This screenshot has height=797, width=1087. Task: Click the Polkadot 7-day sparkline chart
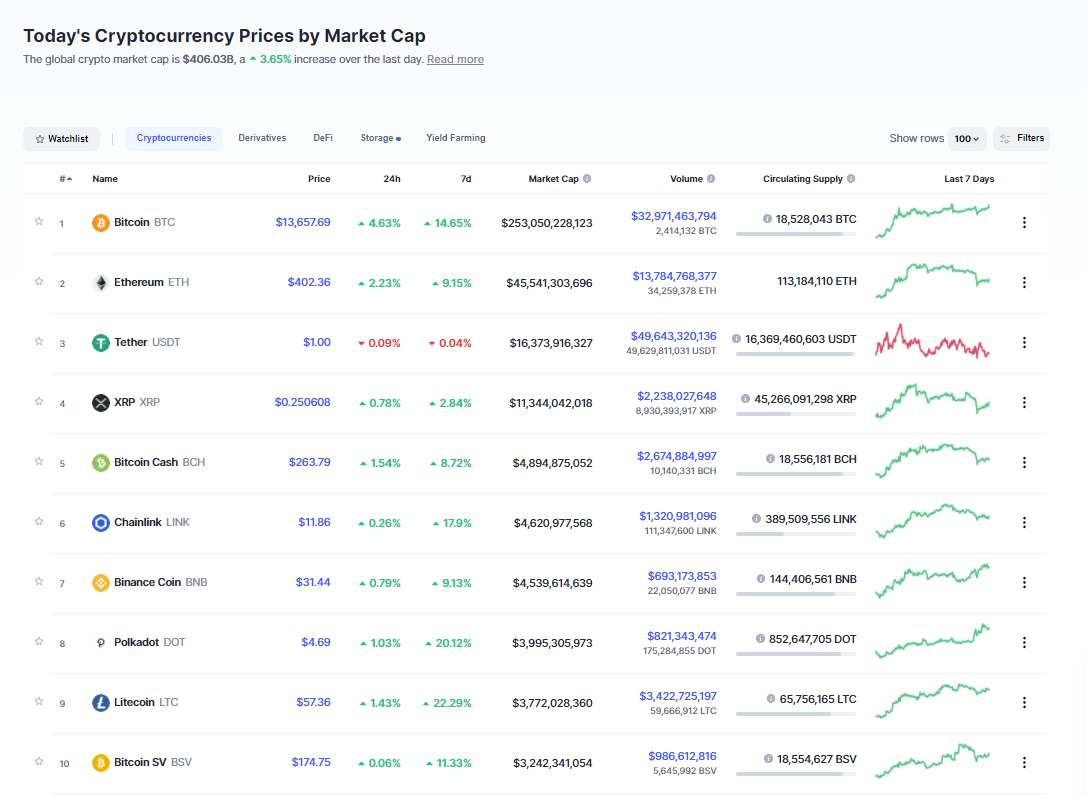click(932, 641)
